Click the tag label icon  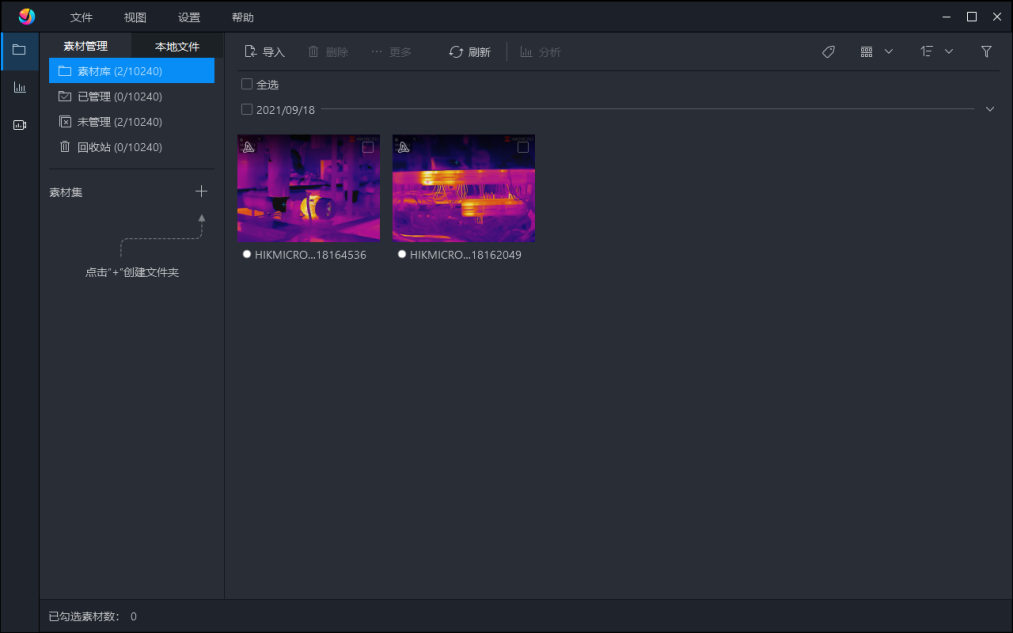(x=828, y=52)
